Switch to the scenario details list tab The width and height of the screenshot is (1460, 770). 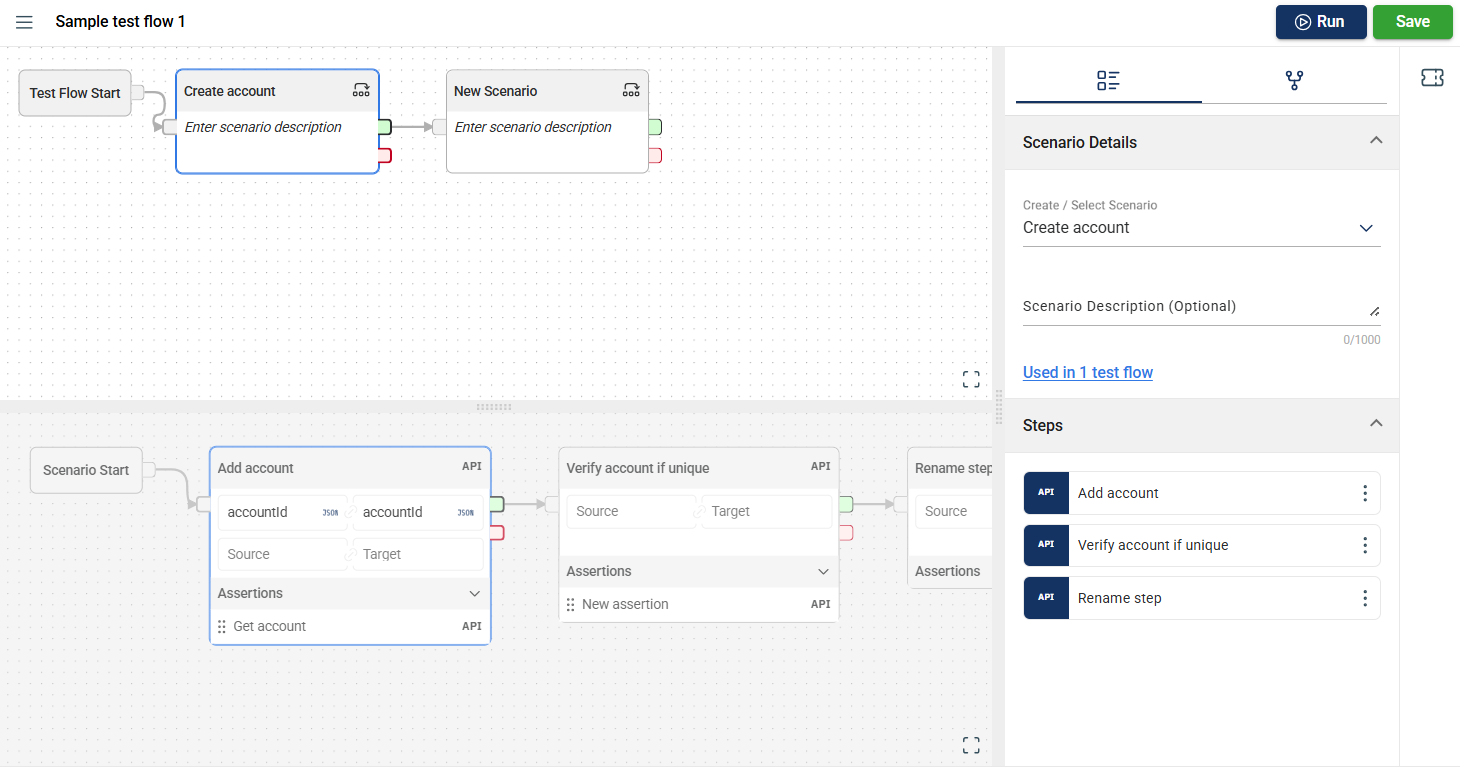[1108, 81]
